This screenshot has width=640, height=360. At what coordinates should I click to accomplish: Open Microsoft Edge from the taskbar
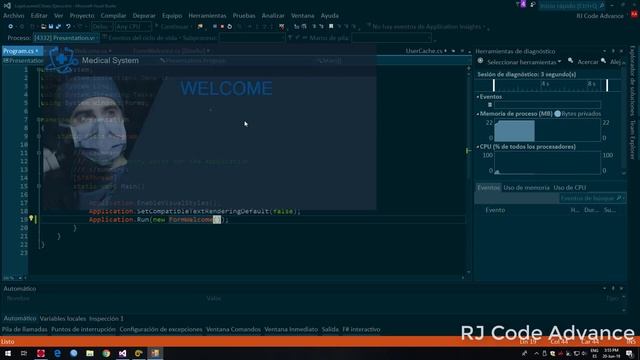coord(57,353)
